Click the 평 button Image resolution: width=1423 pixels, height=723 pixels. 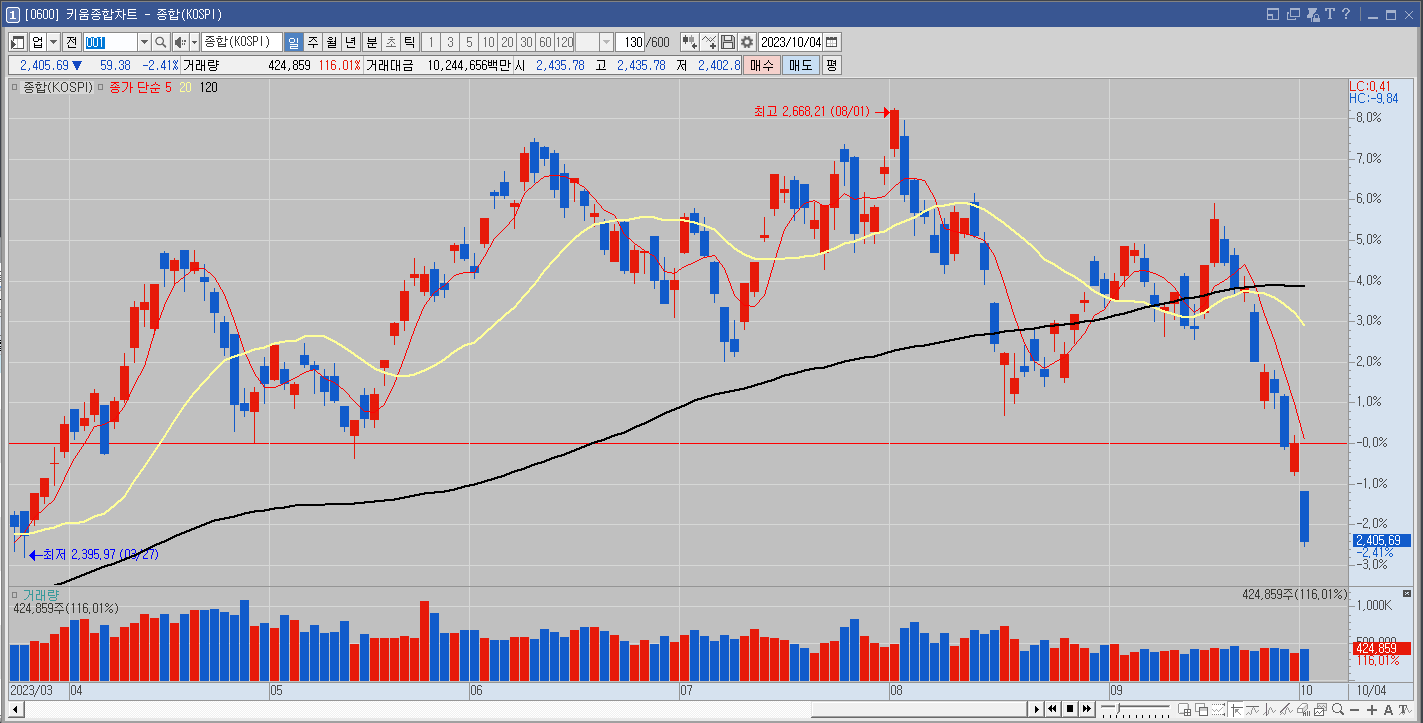(832, 65)
